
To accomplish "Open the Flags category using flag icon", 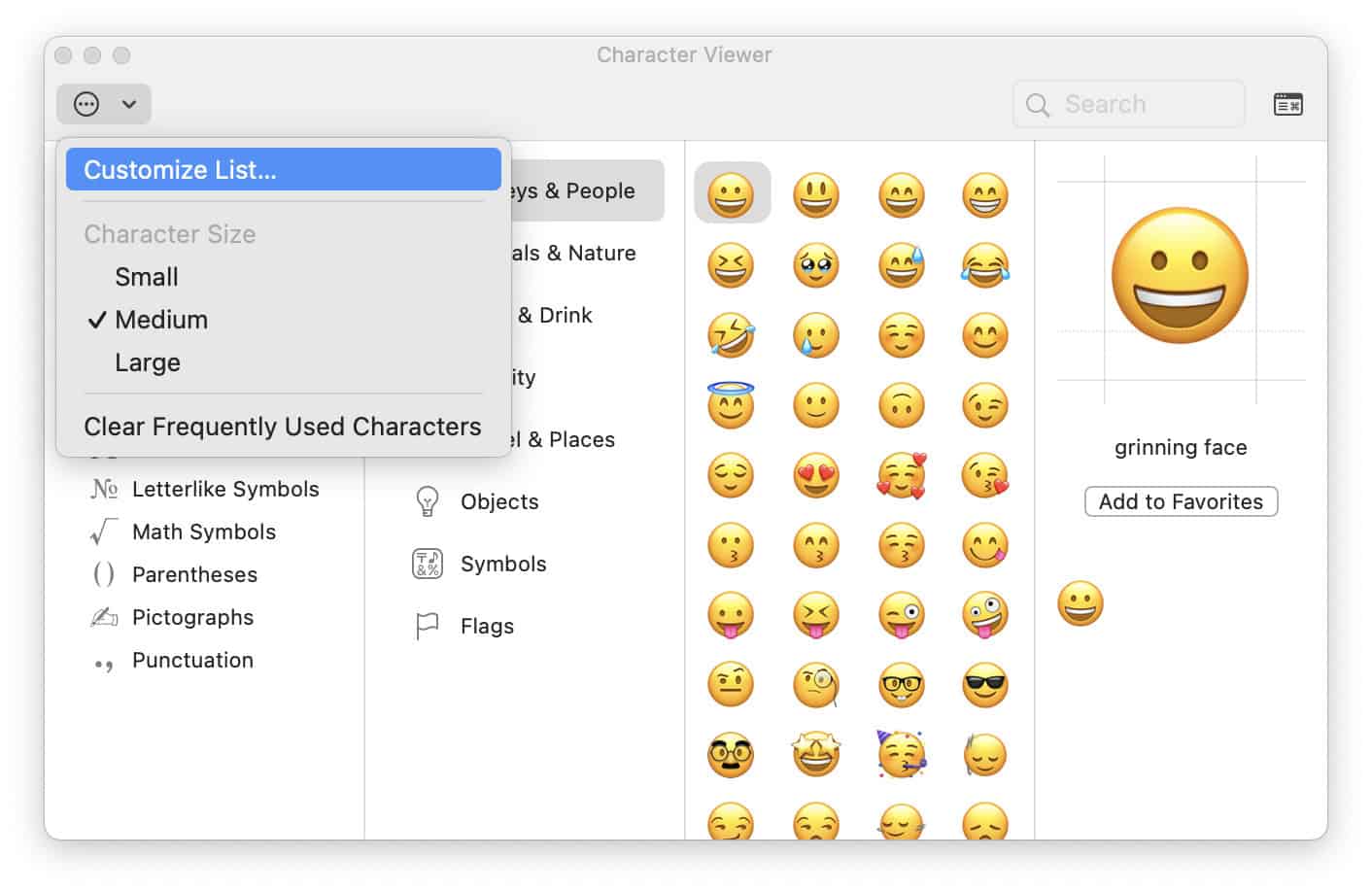I will tap(486, 626).
